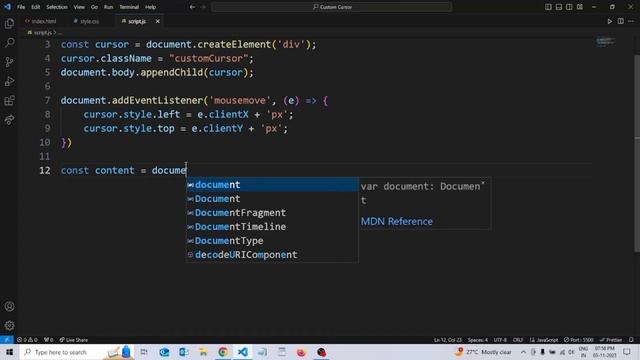640x360 pixels.
Task: Open the Live Share activity bar icon
Action: pos(9,120)
